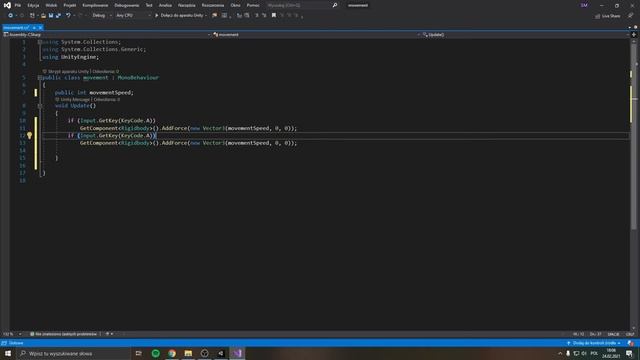Collapse the using directives block
This screenshot has height=360, width=640.
[x=40, y=42]
